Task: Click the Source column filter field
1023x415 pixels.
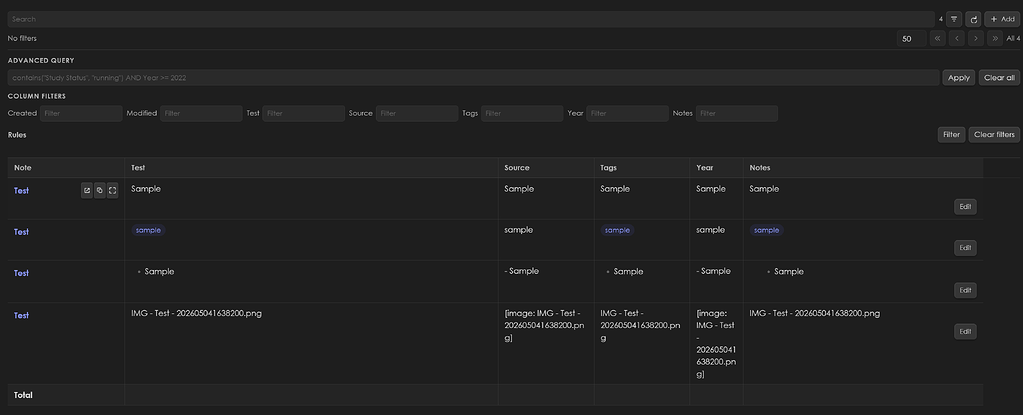Action: tap(417, 114)
